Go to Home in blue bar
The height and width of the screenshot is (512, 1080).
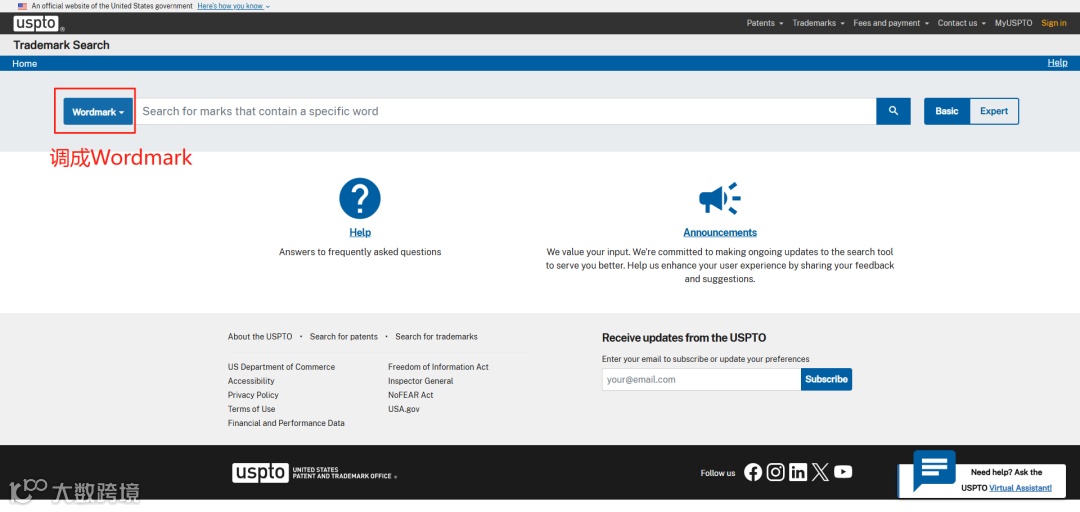(25, 63)
